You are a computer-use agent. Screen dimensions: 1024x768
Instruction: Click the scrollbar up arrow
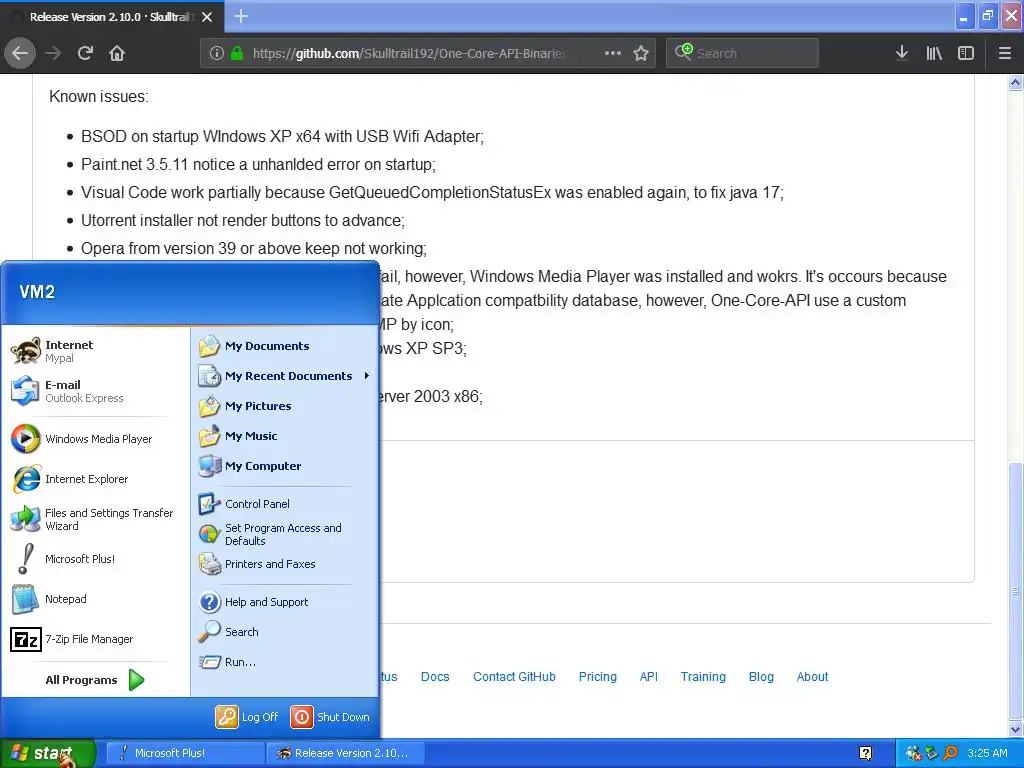(1016, 82)
